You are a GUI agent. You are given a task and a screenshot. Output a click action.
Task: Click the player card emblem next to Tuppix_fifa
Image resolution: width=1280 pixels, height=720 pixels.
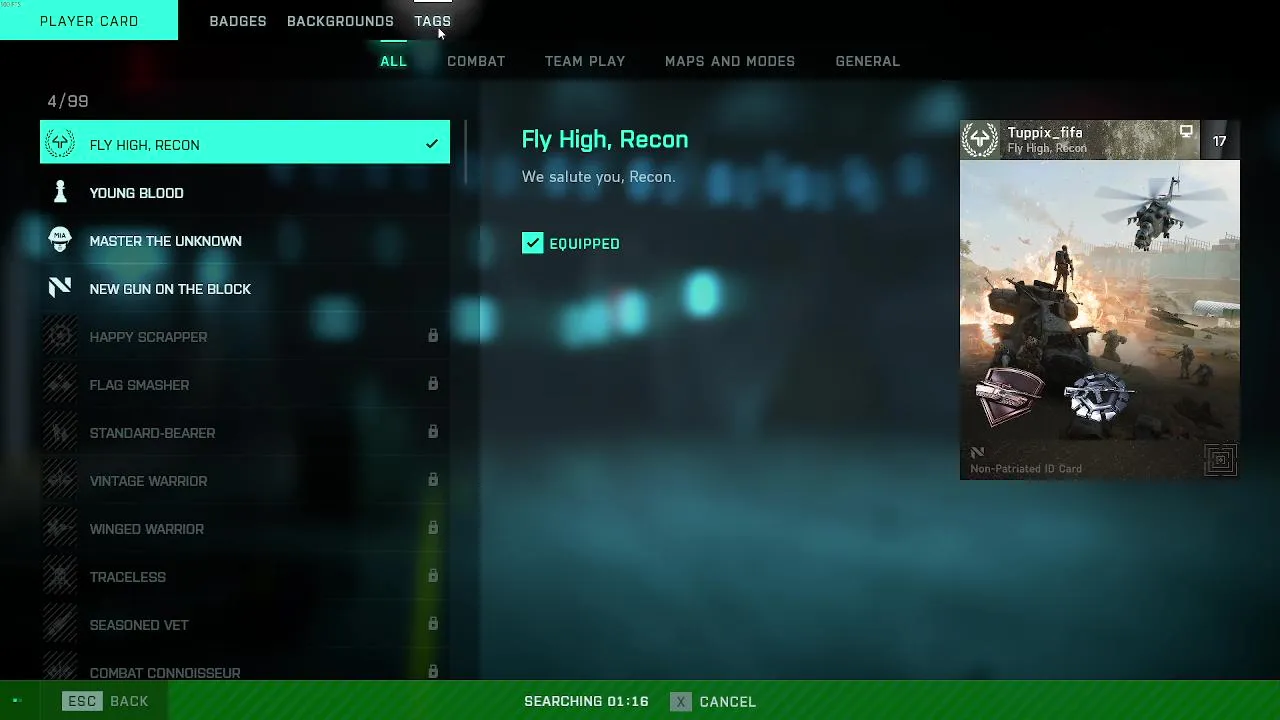pyautogui.click(x=980, y=140)
